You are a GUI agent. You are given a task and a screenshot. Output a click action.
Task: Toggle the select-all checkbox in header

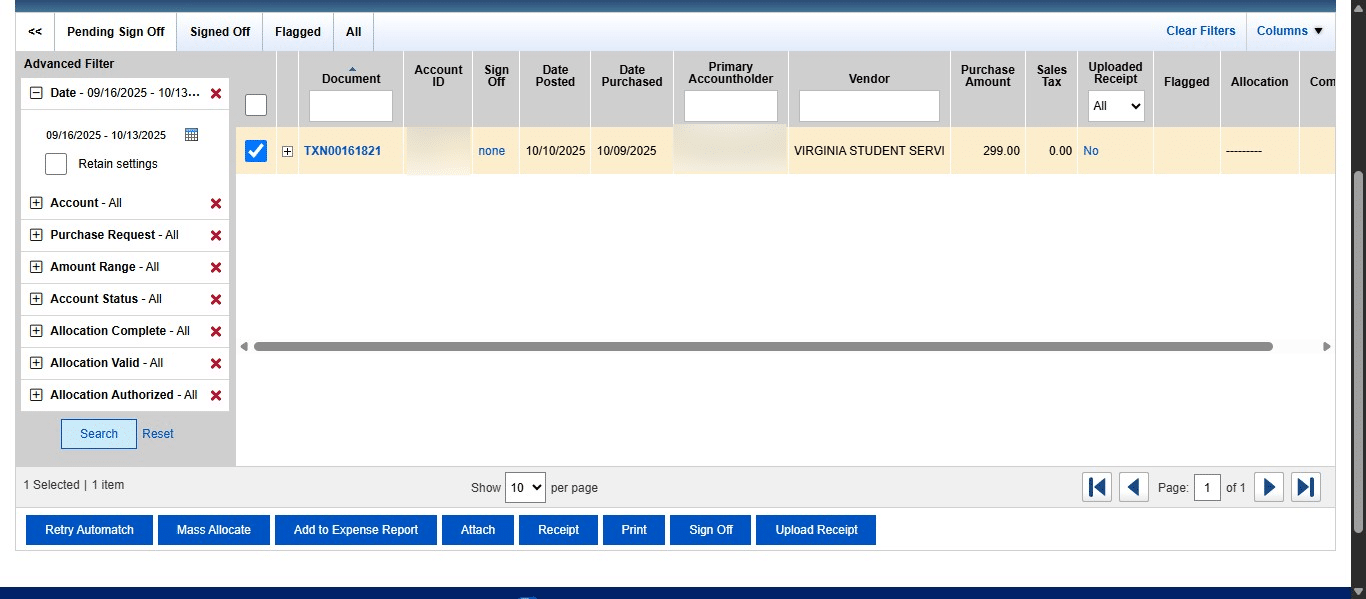(256, 104)
